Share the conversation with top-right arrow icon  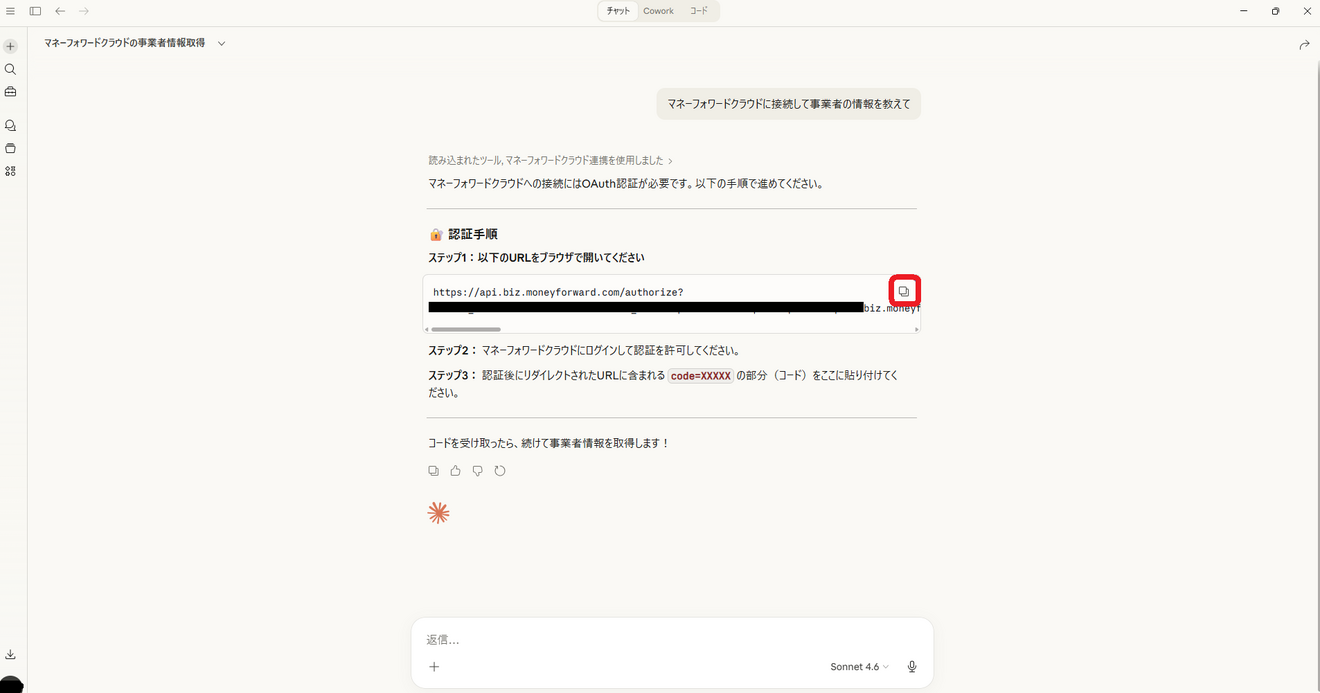click(x=1304, y=45)
